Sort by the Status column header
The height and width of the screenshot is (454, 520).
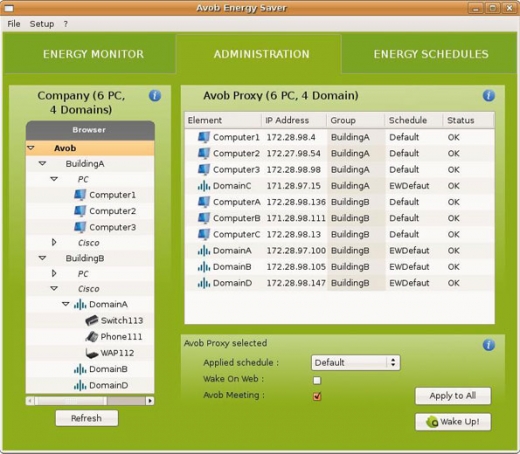click(x=468, y=120)
